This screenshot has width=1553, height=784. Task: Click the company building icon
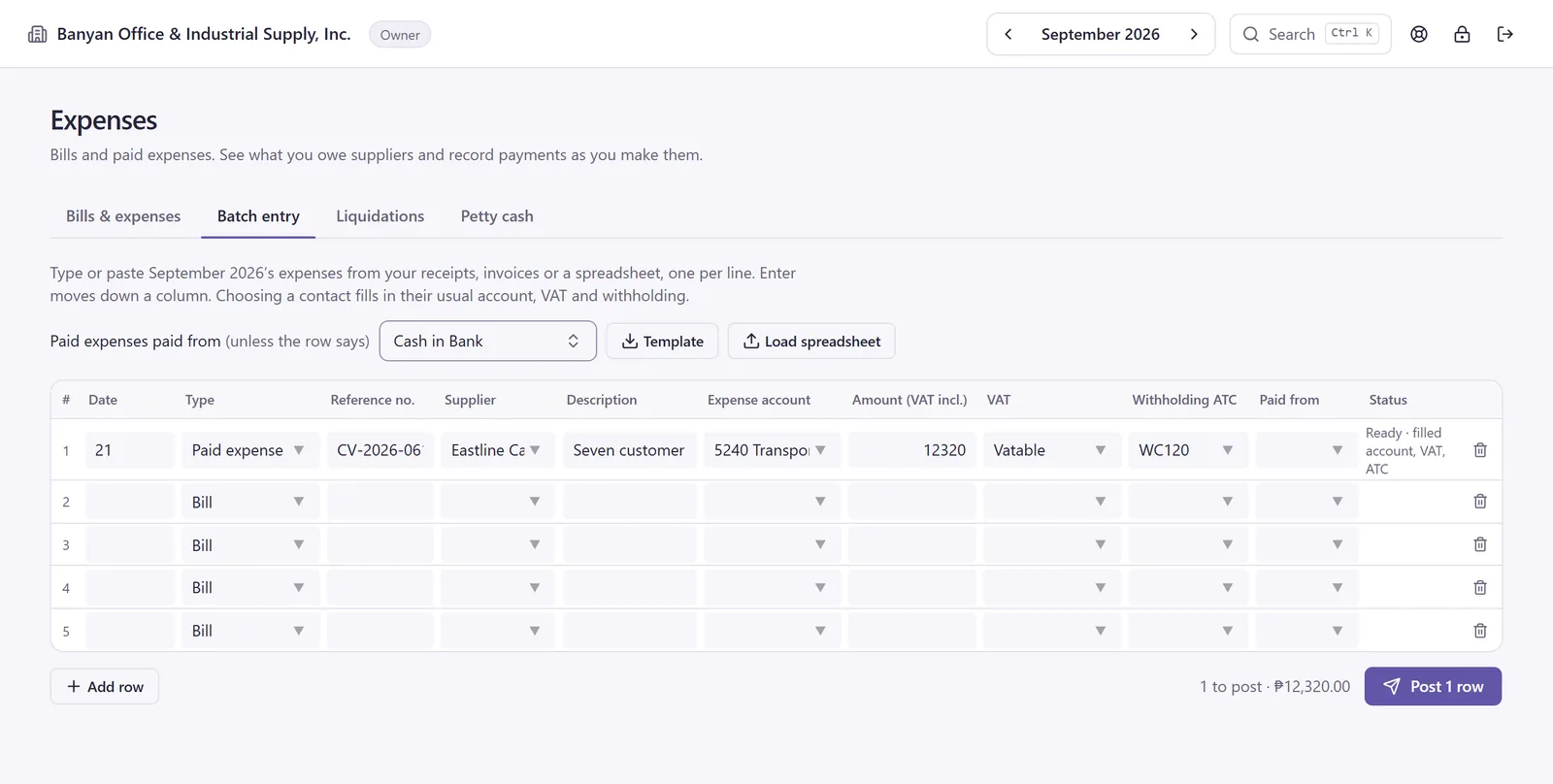tap(37, 34)
